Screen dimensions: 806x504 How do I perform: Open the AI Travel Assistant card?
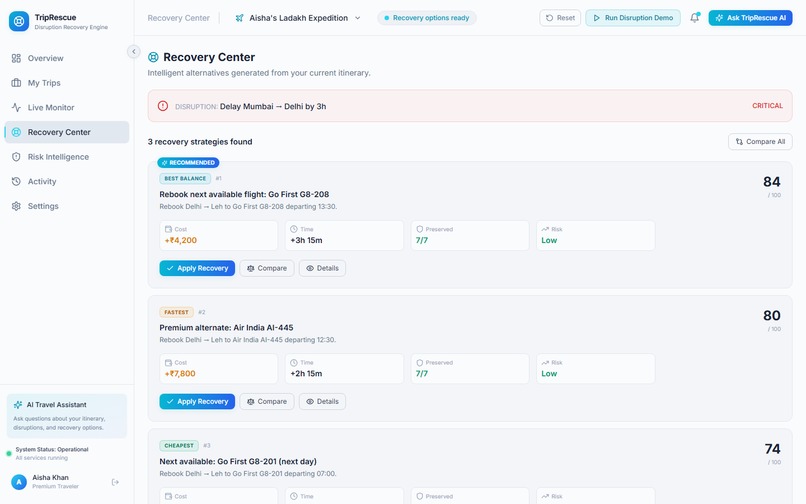(x=67, y=416)
